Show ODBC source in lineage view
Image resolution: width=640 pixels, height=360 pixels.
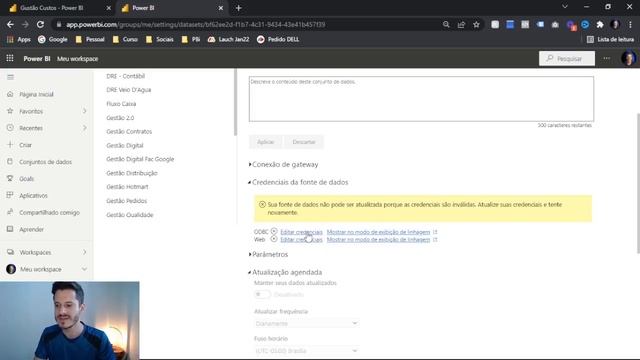pos(378,232)
